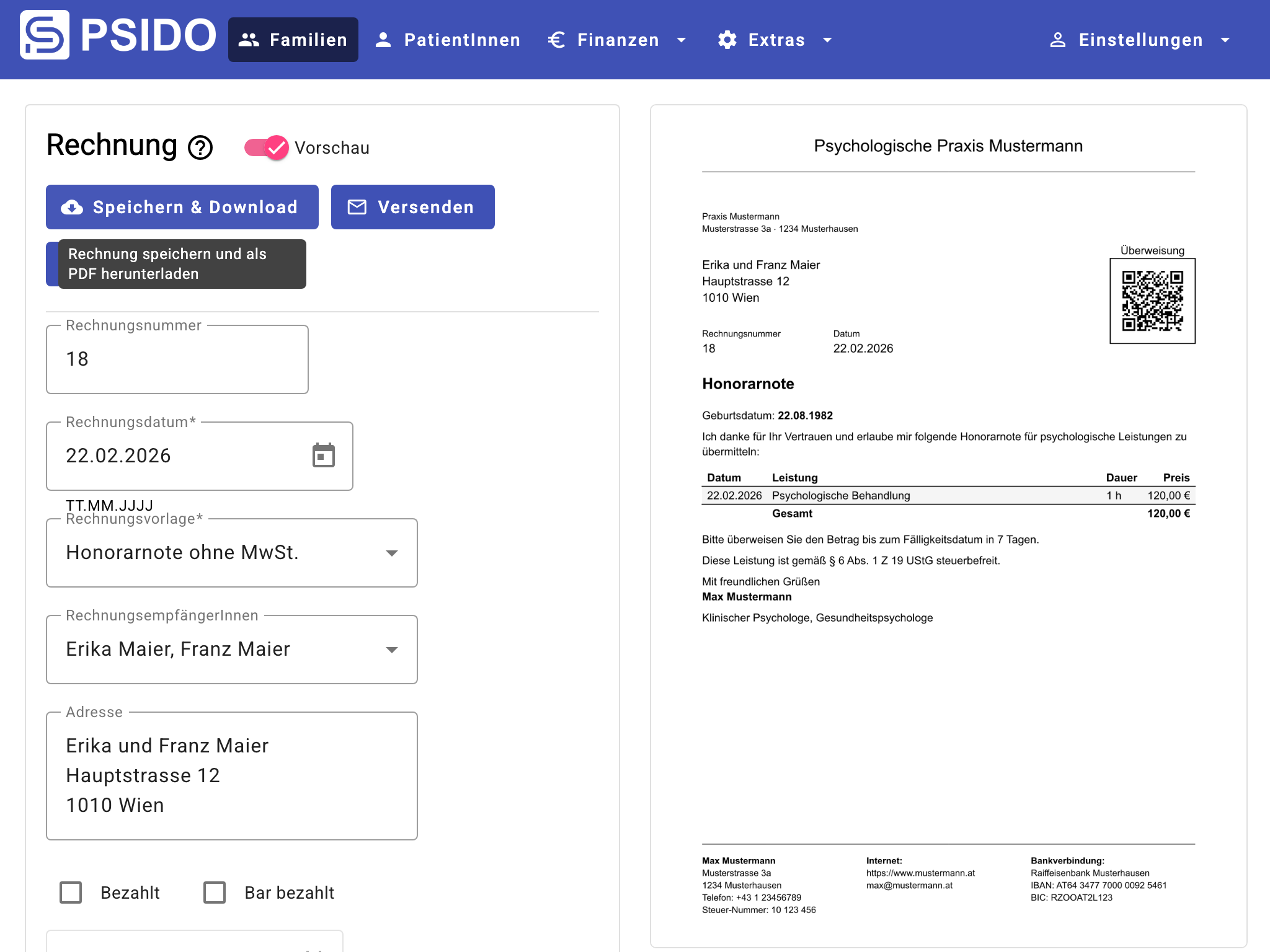This screenshot has height=952, width=1270.
Task: Click the envelope icon on Versenden
Action: click(357, 207)
